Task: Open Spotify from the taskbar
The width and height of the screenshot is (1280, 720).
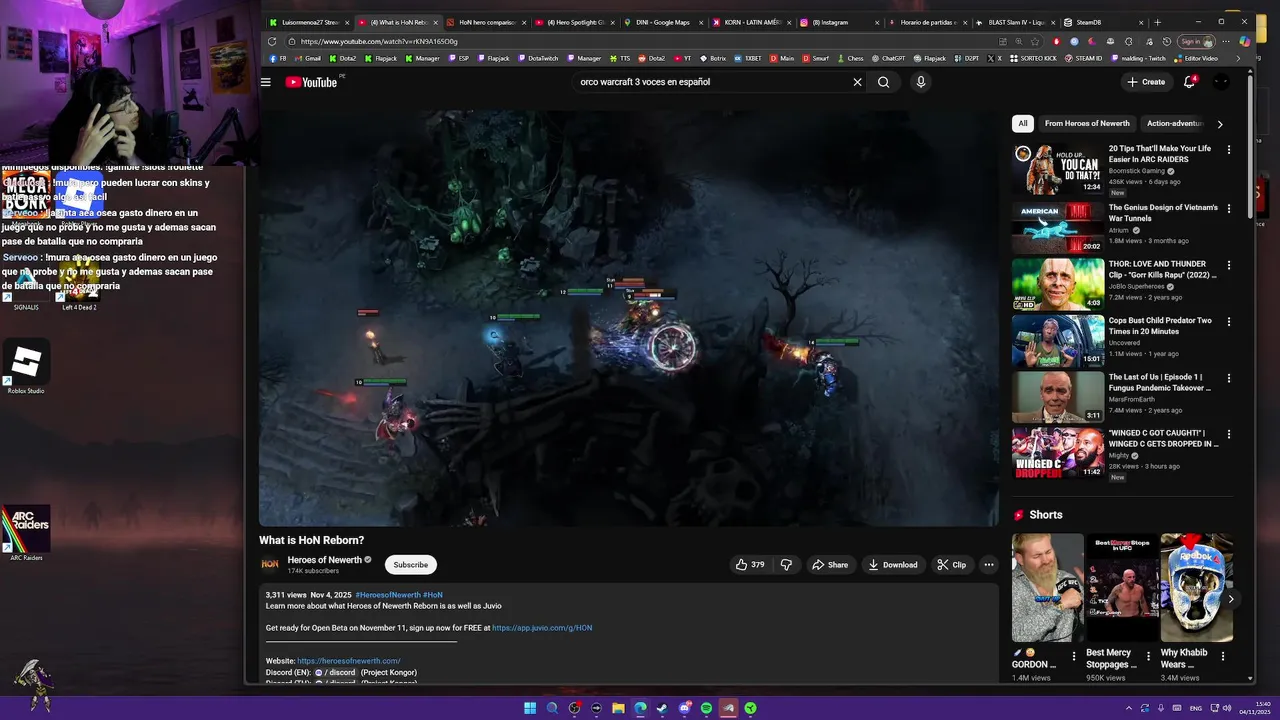Action: pos(706,708)
